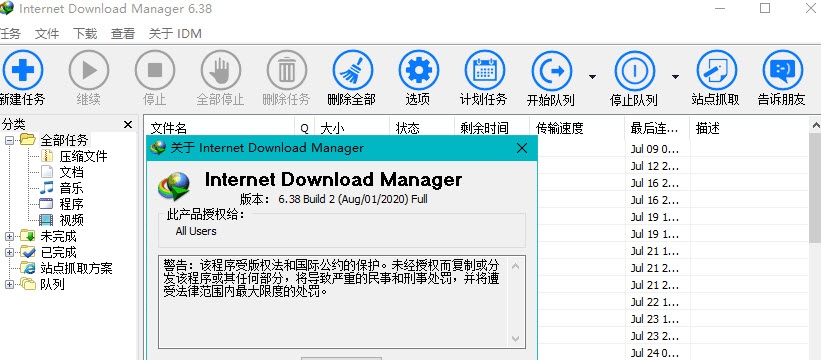The width and height of the screenshot is (821, 360).
Task: Select the 文档 category
Action: click(x=71, y=172)
